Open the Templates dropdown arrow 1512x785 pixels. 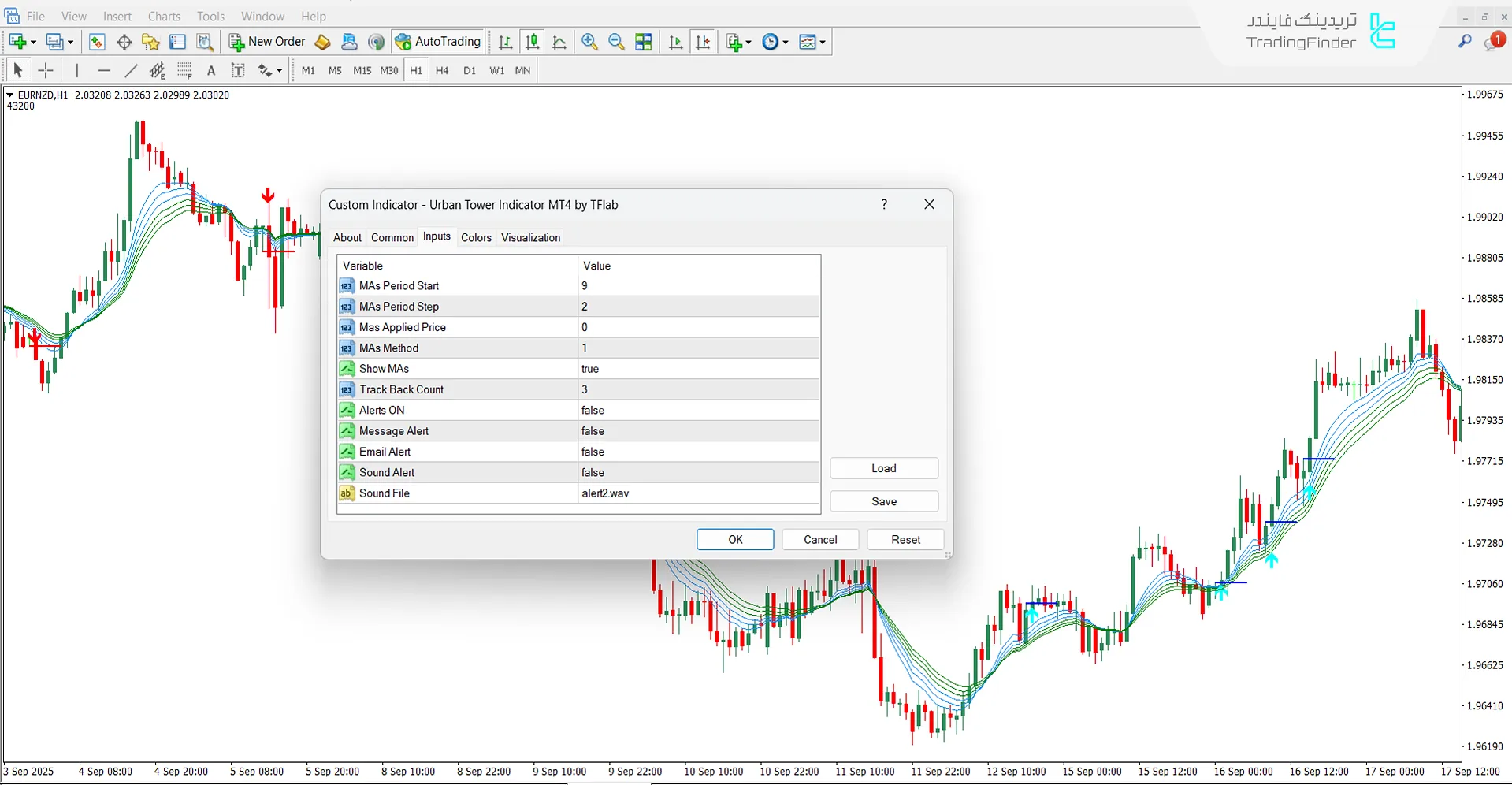coord(823,43)
